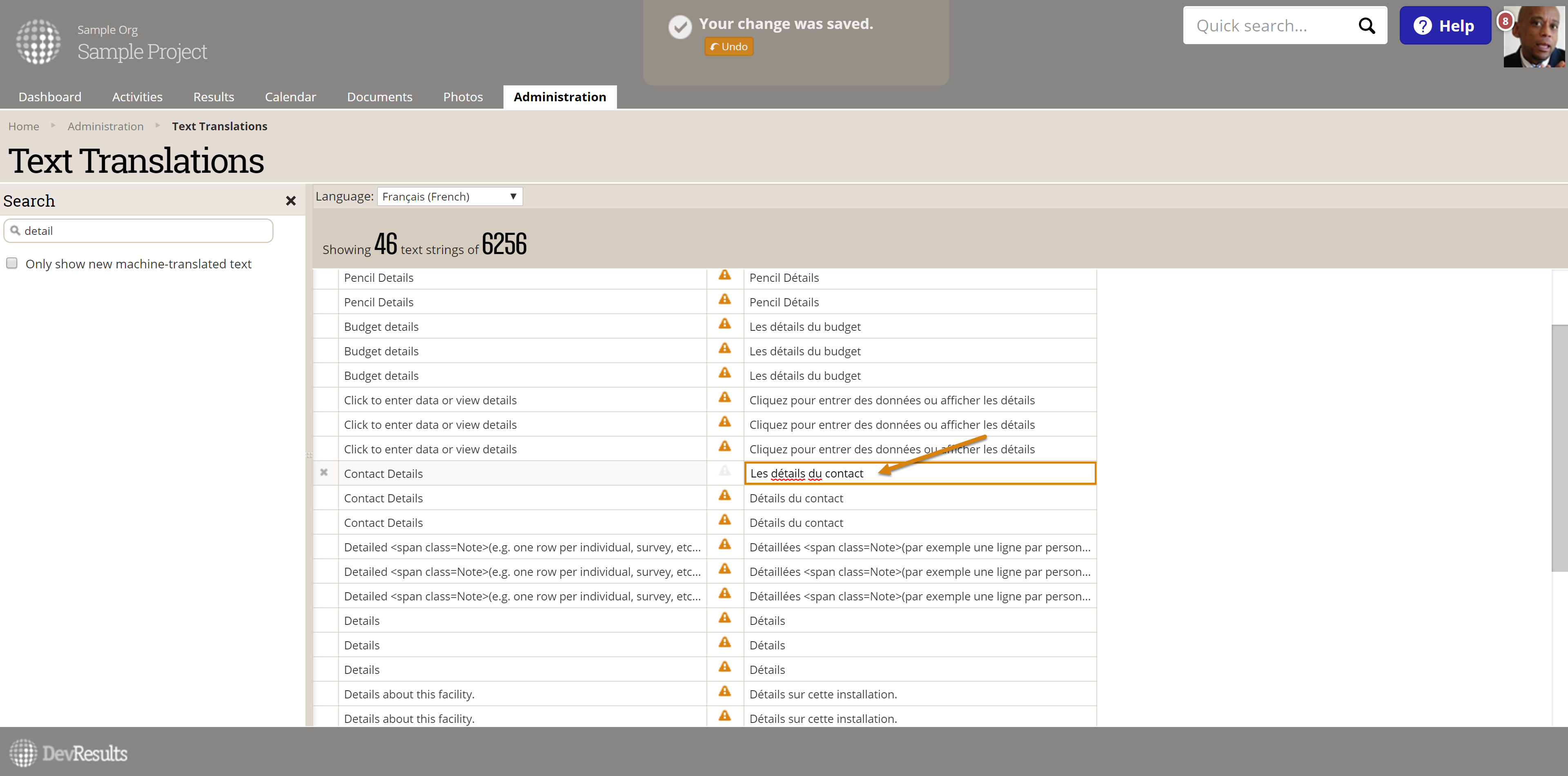
Task: Switch to the Dashboard tab
Action: (50, 97)
